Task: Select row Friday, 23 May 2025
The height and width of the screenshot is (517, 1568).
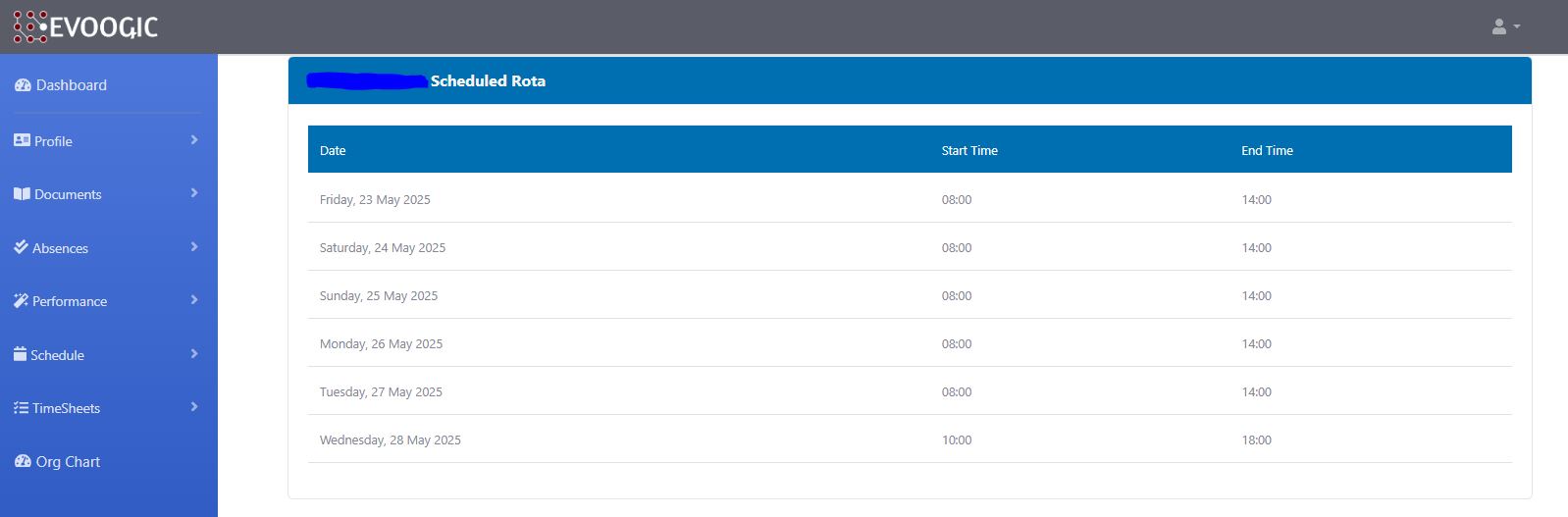Action: pos(910,199)
